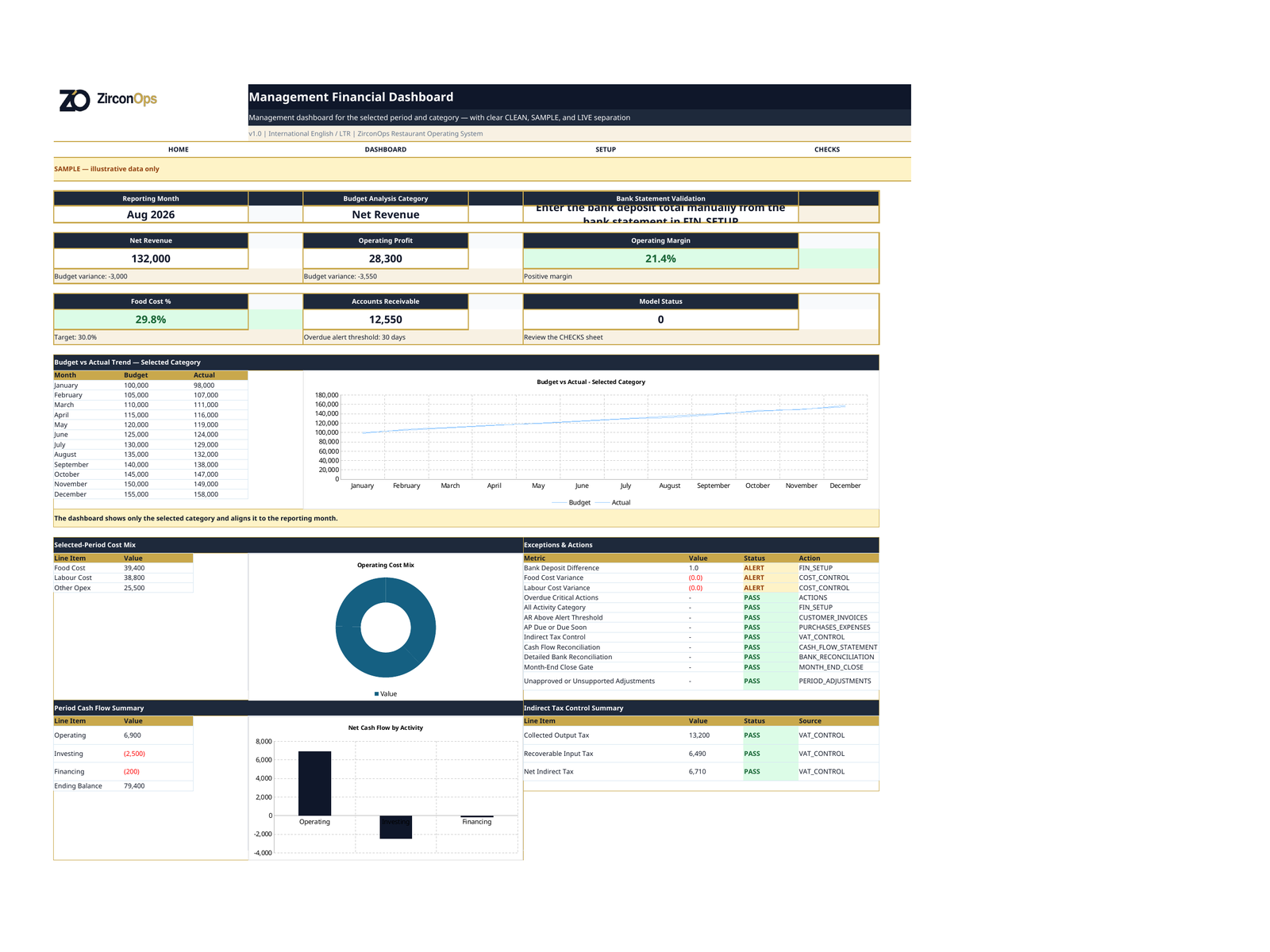Open the HOME navigation link

point(179,149)
